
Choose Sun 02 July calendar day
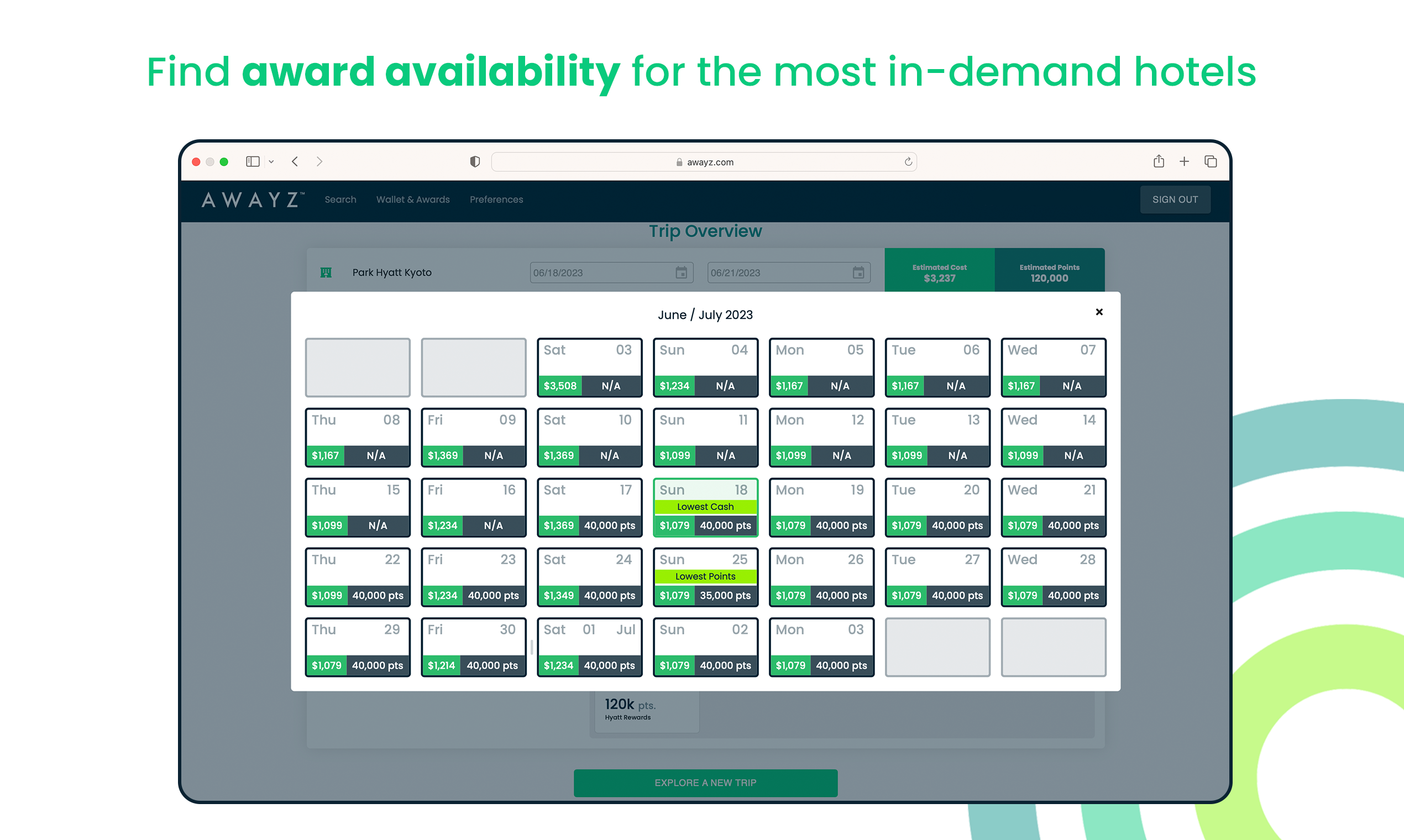click(x=705, y=648)
